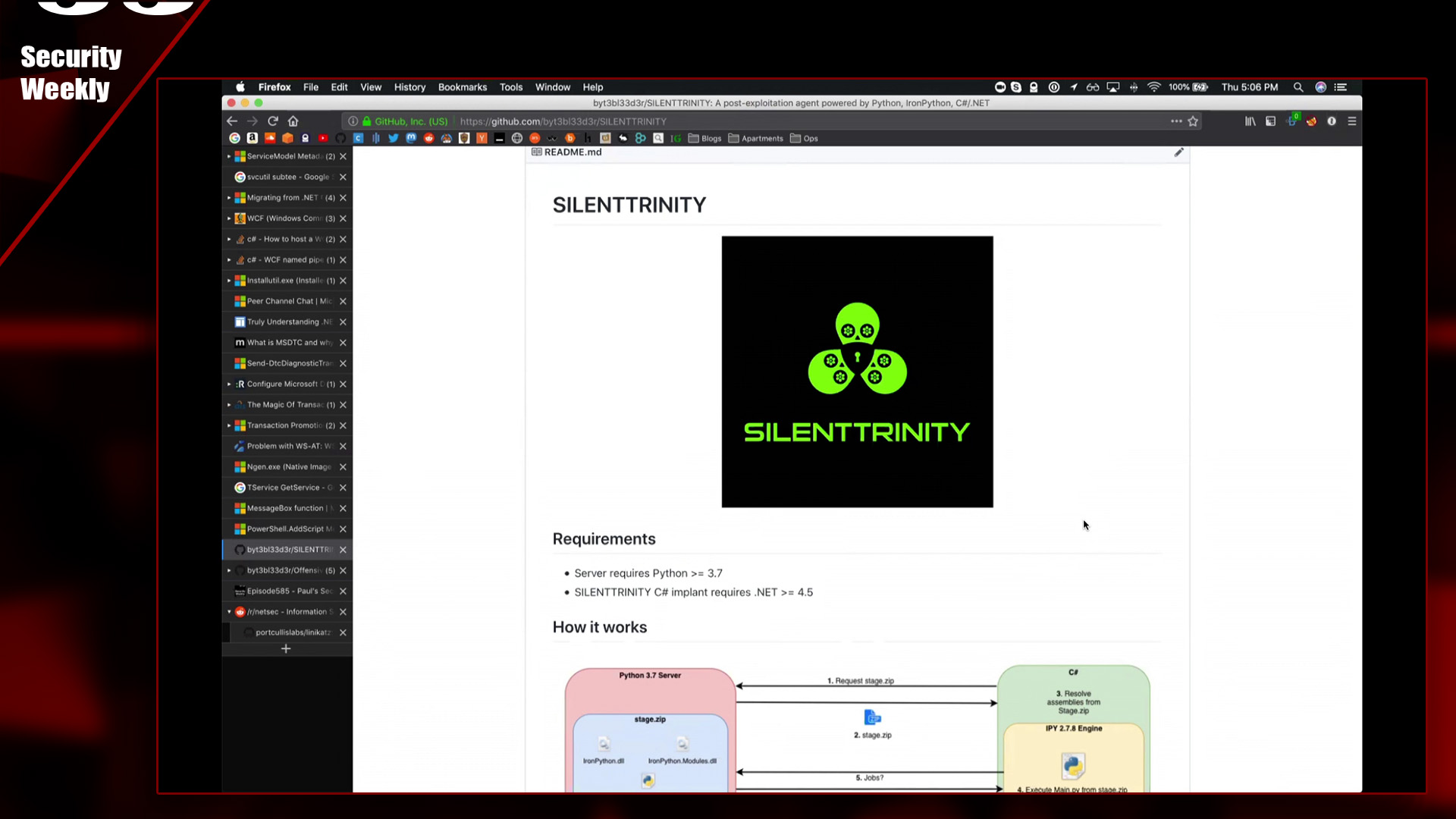Open the Reddit bookmark icon
The height and width of the screenshot is (819, 1456).
pos(428,138)
